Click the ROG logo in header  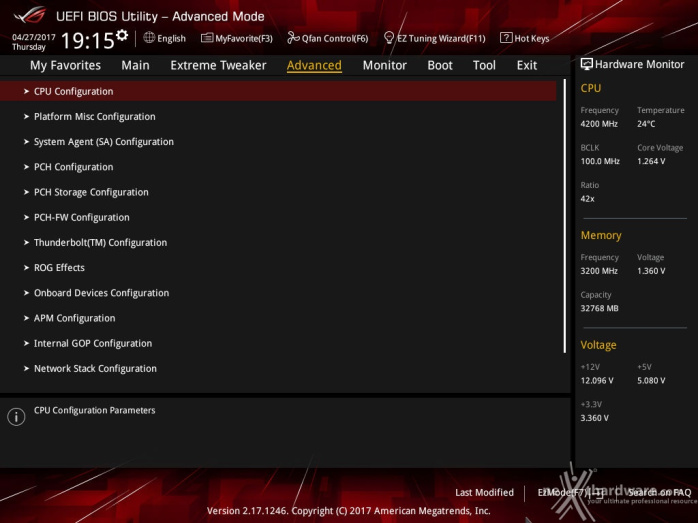click(30, 16)
